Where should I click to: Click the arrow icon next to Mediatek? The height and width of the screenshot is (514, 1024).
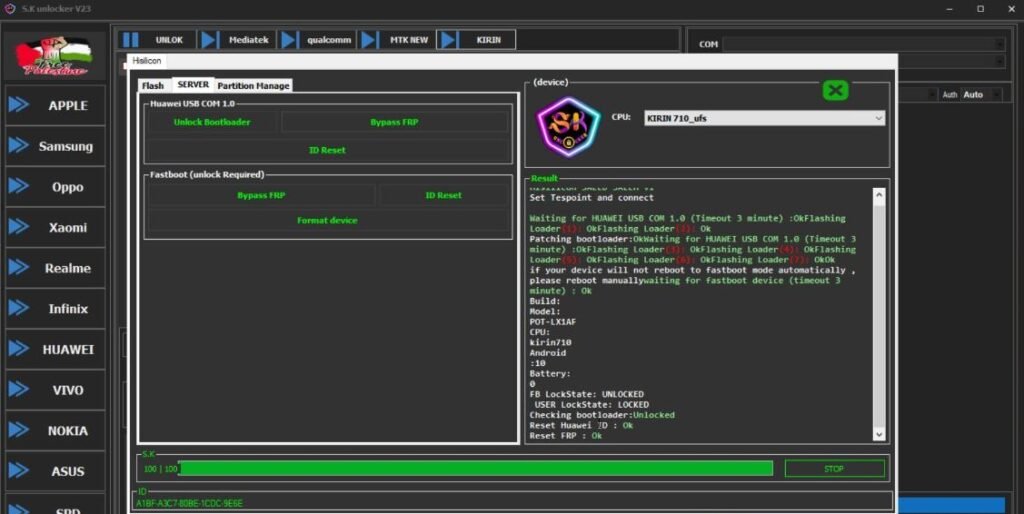tap(209, 40)
